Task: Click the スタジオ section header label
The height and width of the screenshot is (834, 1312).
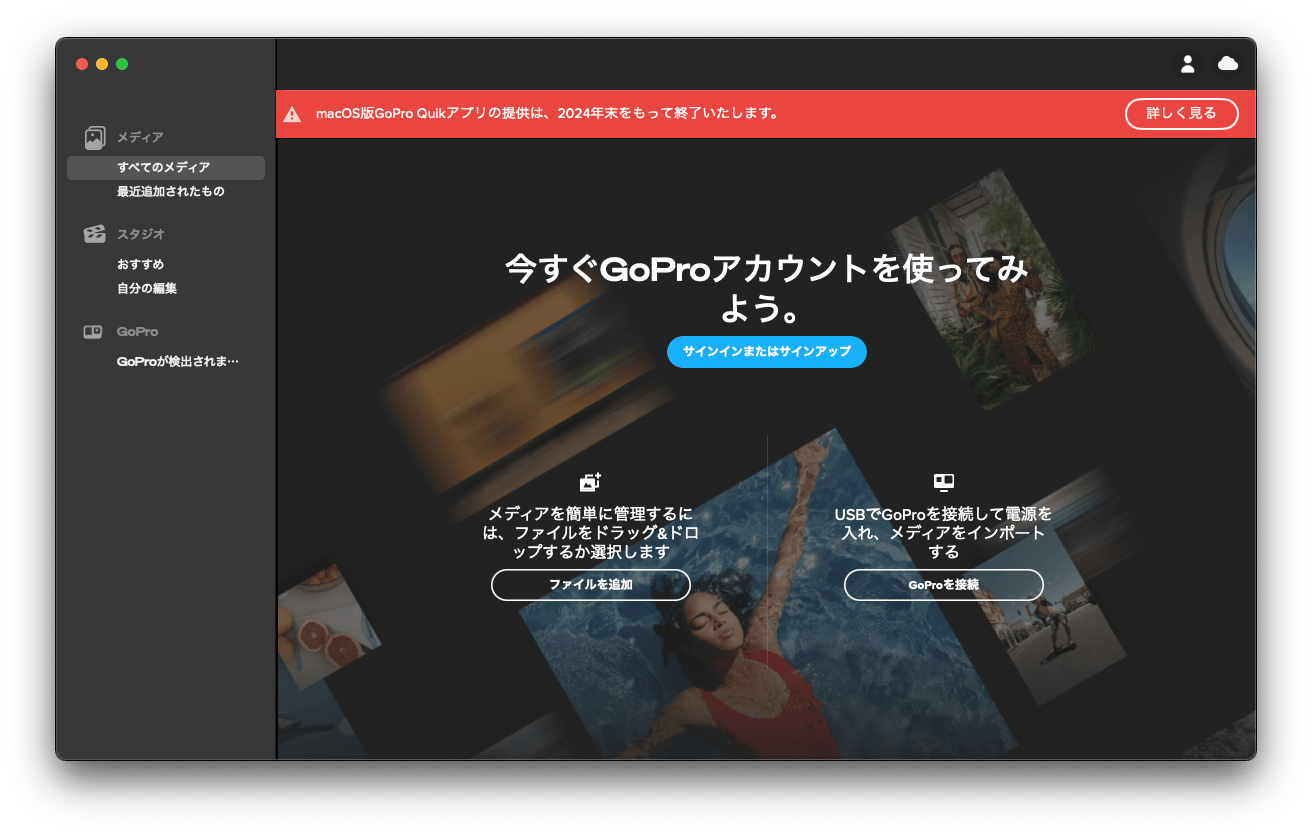Action: click(x=141, y=235)
